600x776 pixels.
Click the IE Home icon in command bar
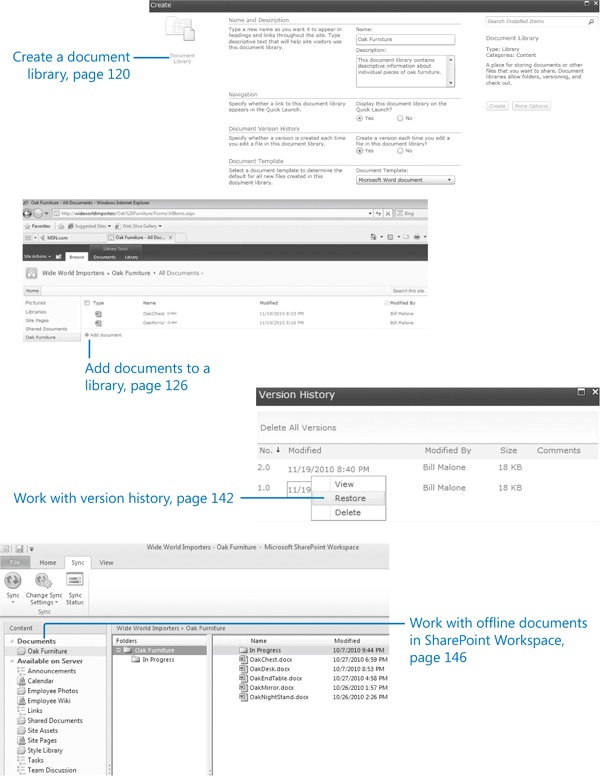click(373, 237)
